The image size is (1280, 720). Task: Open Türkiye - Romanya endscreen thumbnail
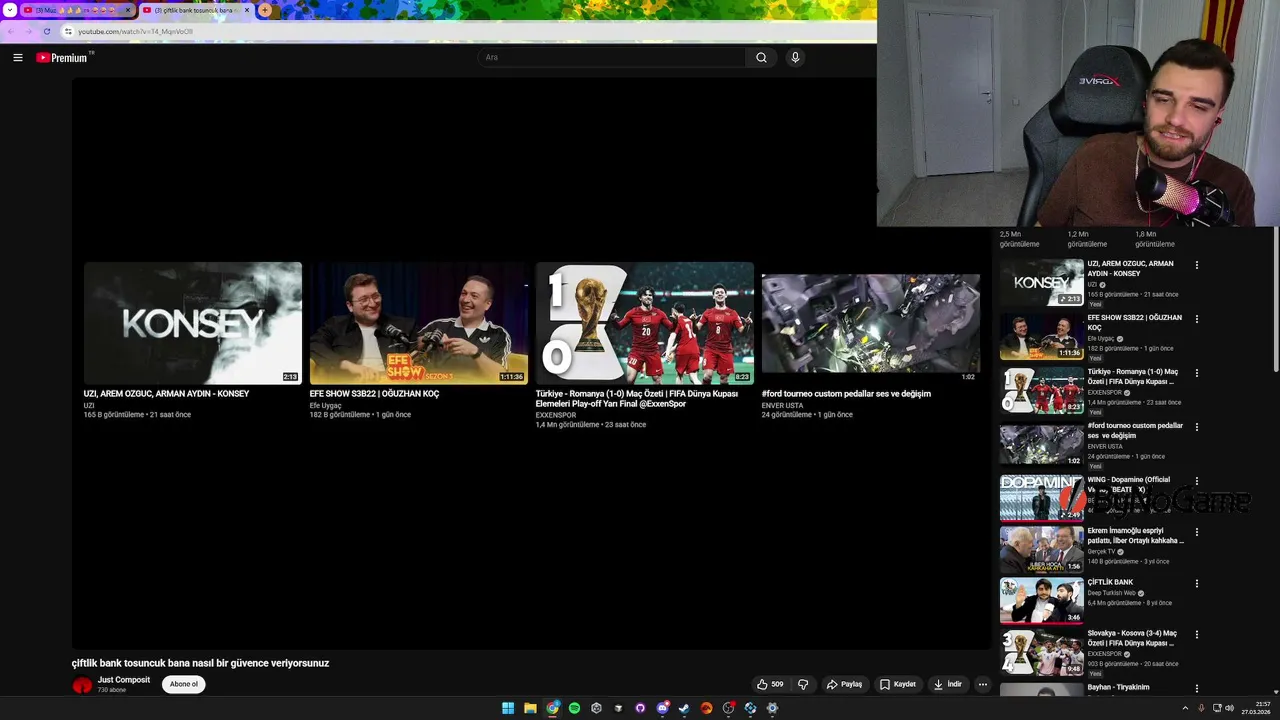(645, 323)
